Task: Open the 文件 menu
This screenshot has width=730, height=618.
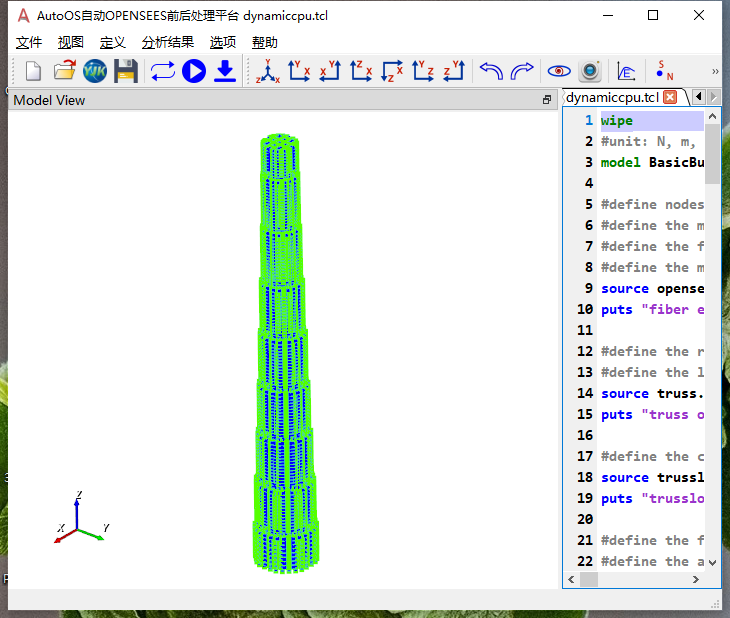Action: pos(29,42)
